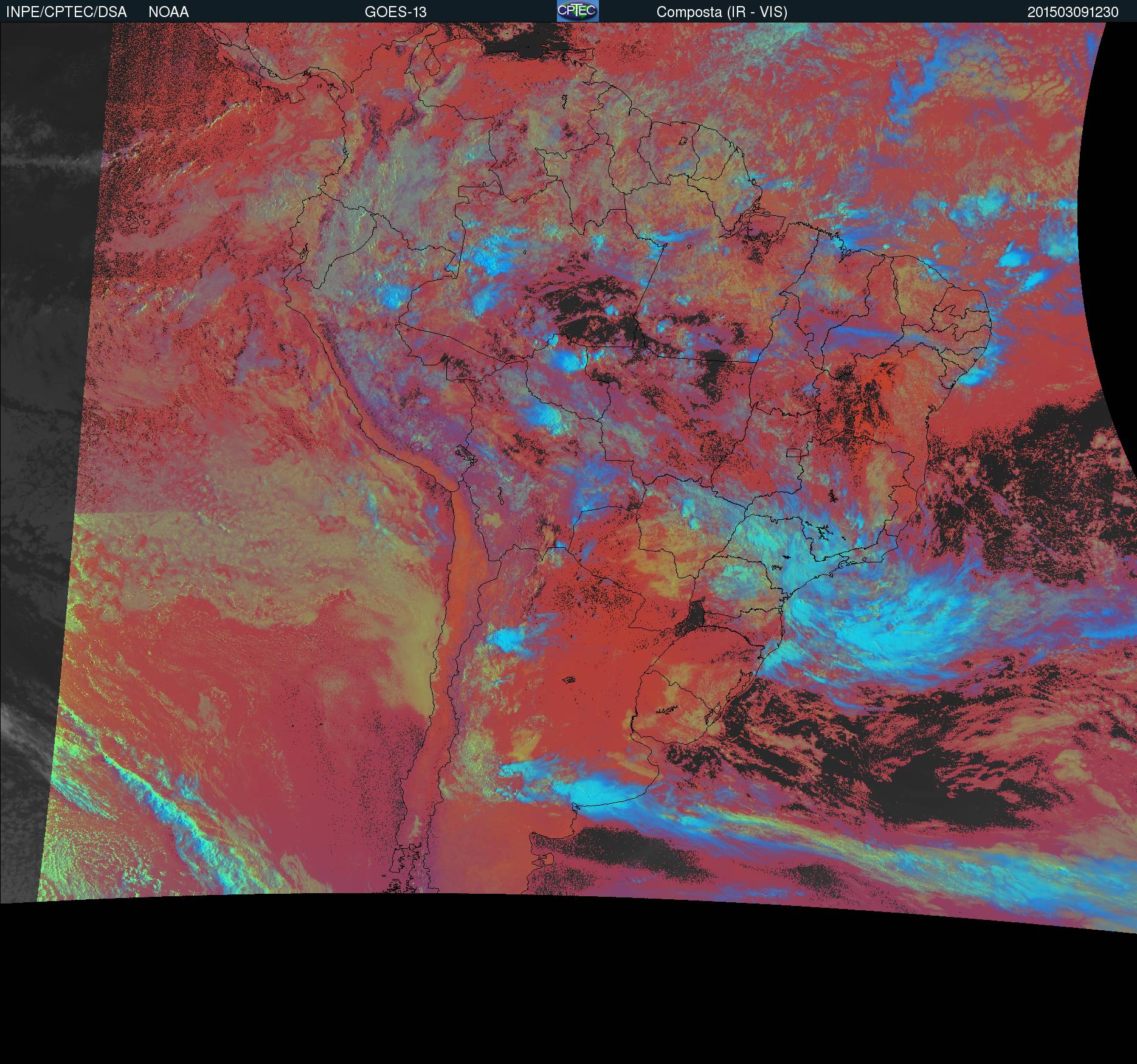The height and width of the screenshot is (1064, 1137).
Task: Click the small rectangular Distrito Federal outline
Action: [x=793, y=452]
